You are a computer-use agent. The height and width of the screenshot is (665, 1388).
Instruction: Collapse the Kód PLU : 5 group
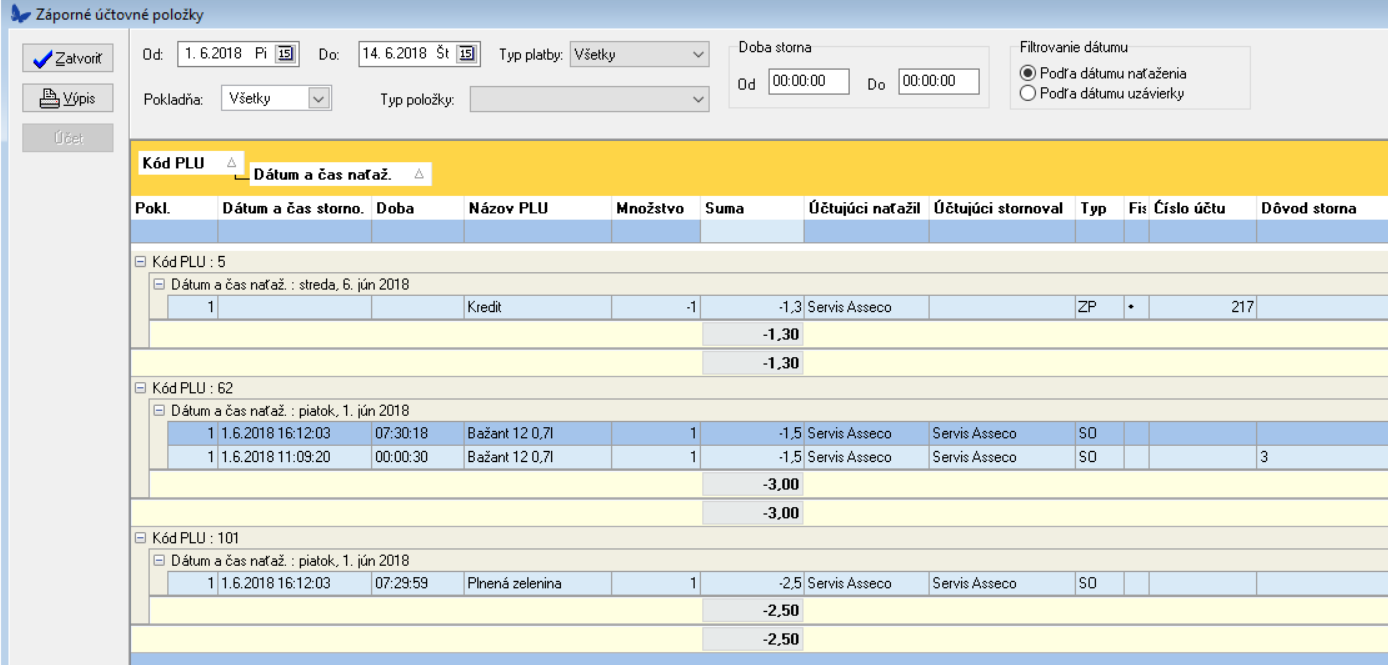pos(140,262)
